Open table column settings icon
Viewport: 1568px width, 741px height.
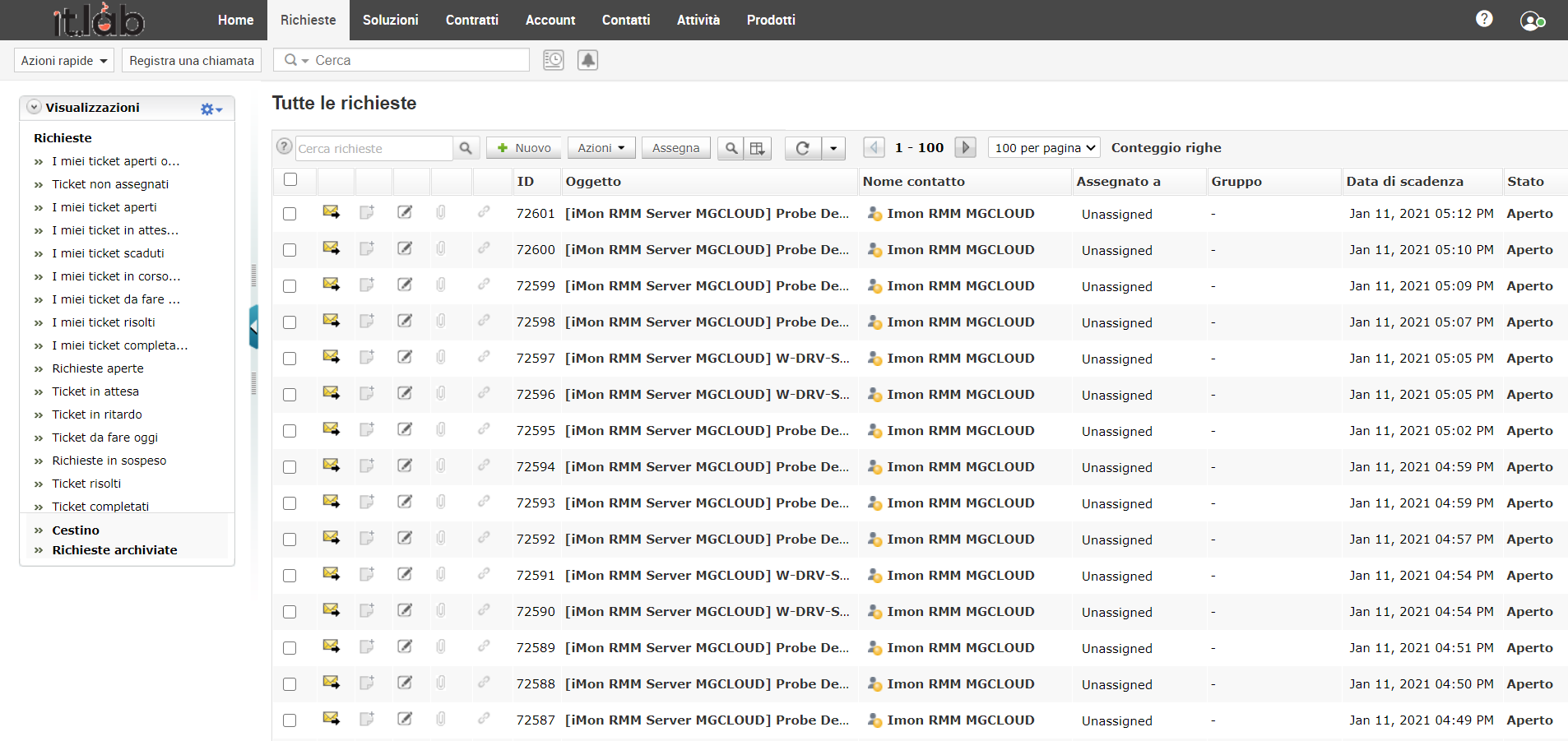[x=758, y=148]
